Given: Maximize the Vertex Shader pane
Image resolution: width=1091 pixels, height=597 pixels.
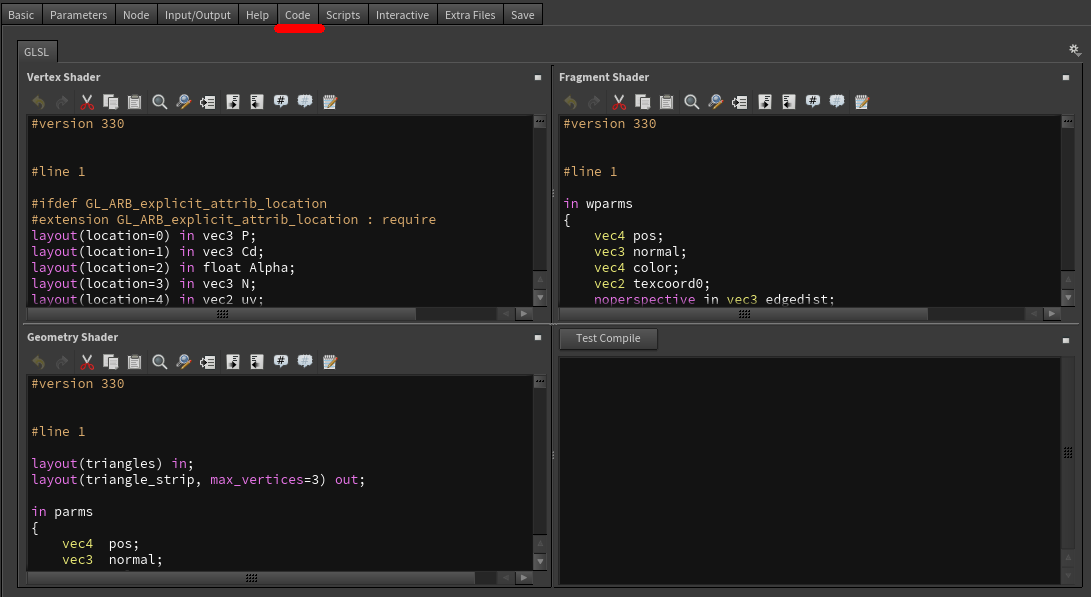Looking at the screenshot, I should 538,77.
